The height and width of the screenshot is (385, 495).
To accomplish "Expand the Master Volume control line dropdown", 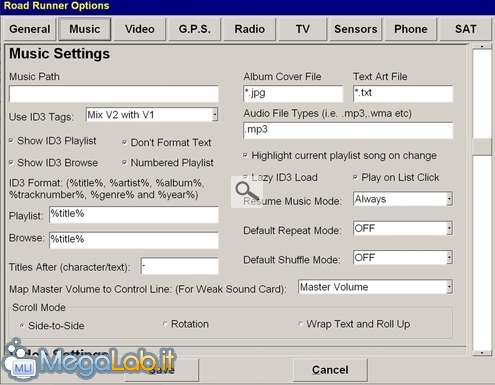I will [450, 287].
